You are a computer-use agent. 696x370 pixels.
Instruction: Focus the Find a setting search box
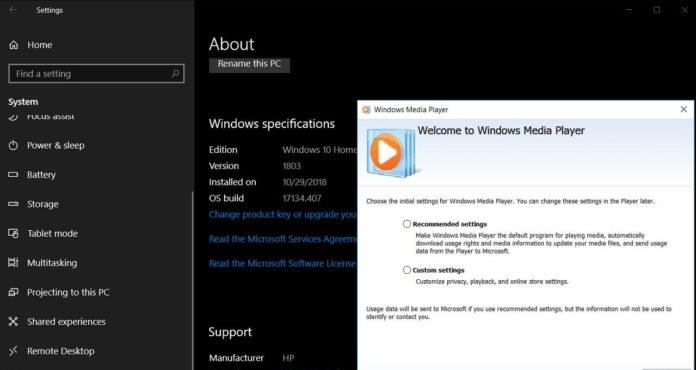pyautogui.click(x=96, y=74)
